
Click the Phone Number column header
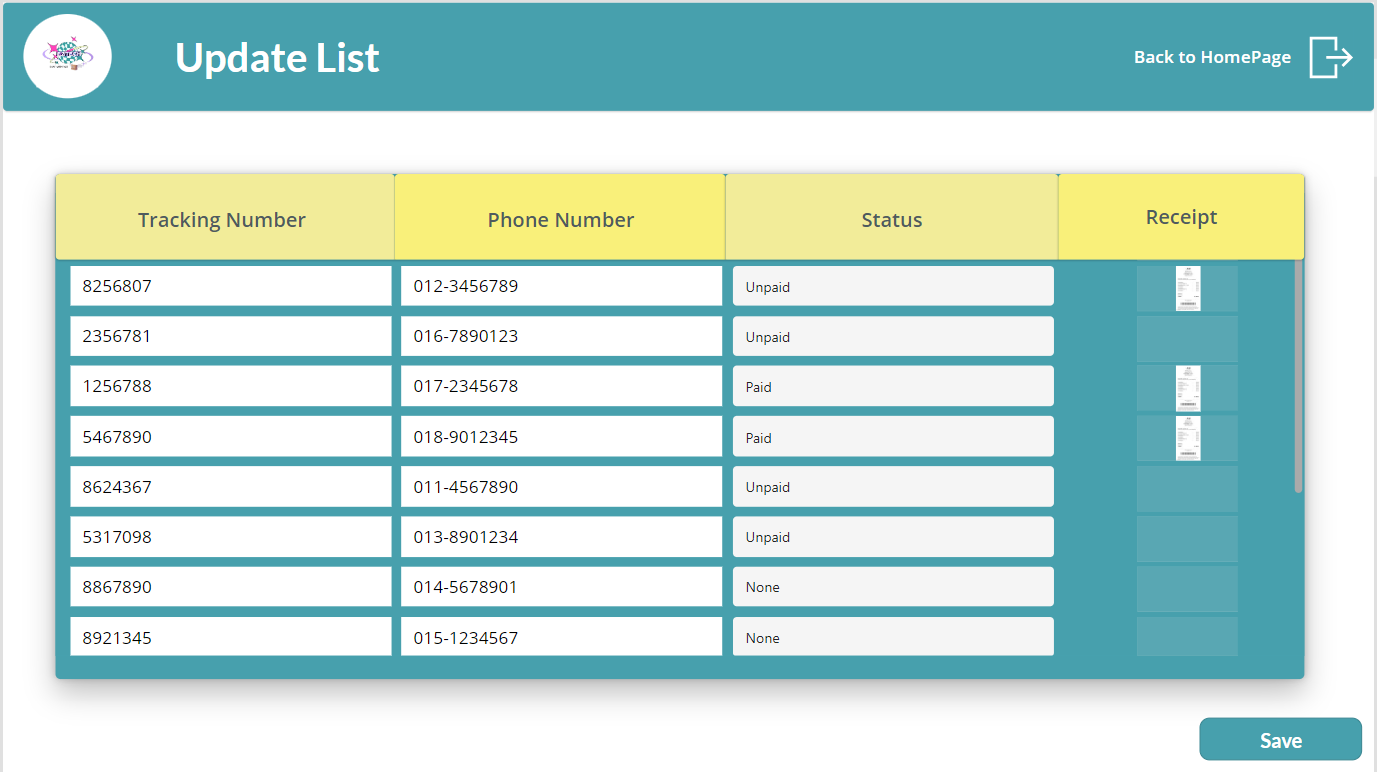coord(560,219)
